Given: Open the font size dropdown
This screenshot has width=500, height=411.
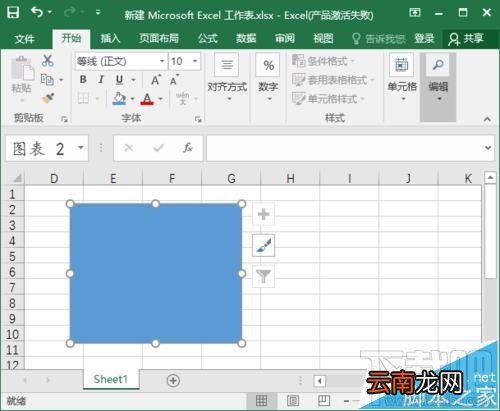Looking at the screenshot, I should click(x=195, y=61).
